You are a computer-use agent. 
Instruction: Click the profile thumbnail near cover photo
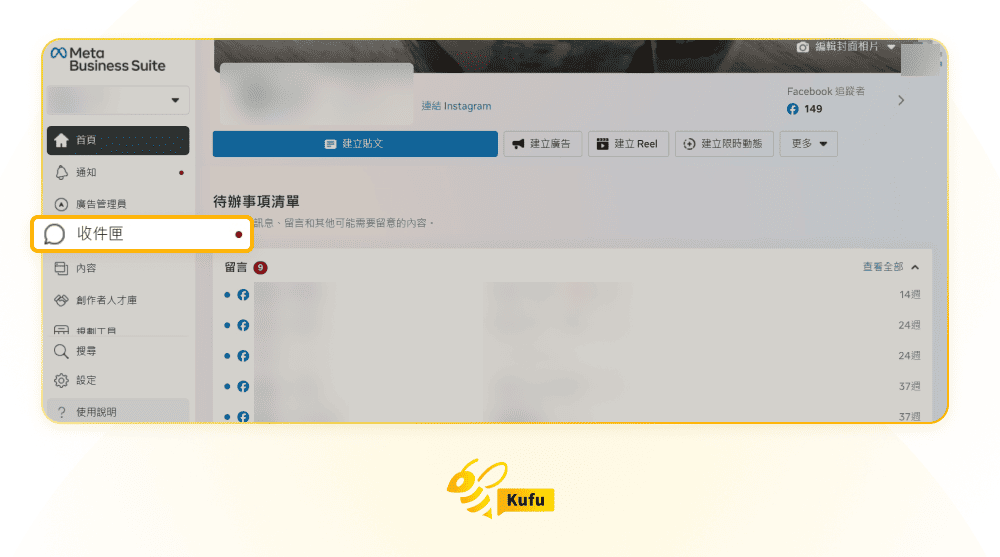[316, 93]
